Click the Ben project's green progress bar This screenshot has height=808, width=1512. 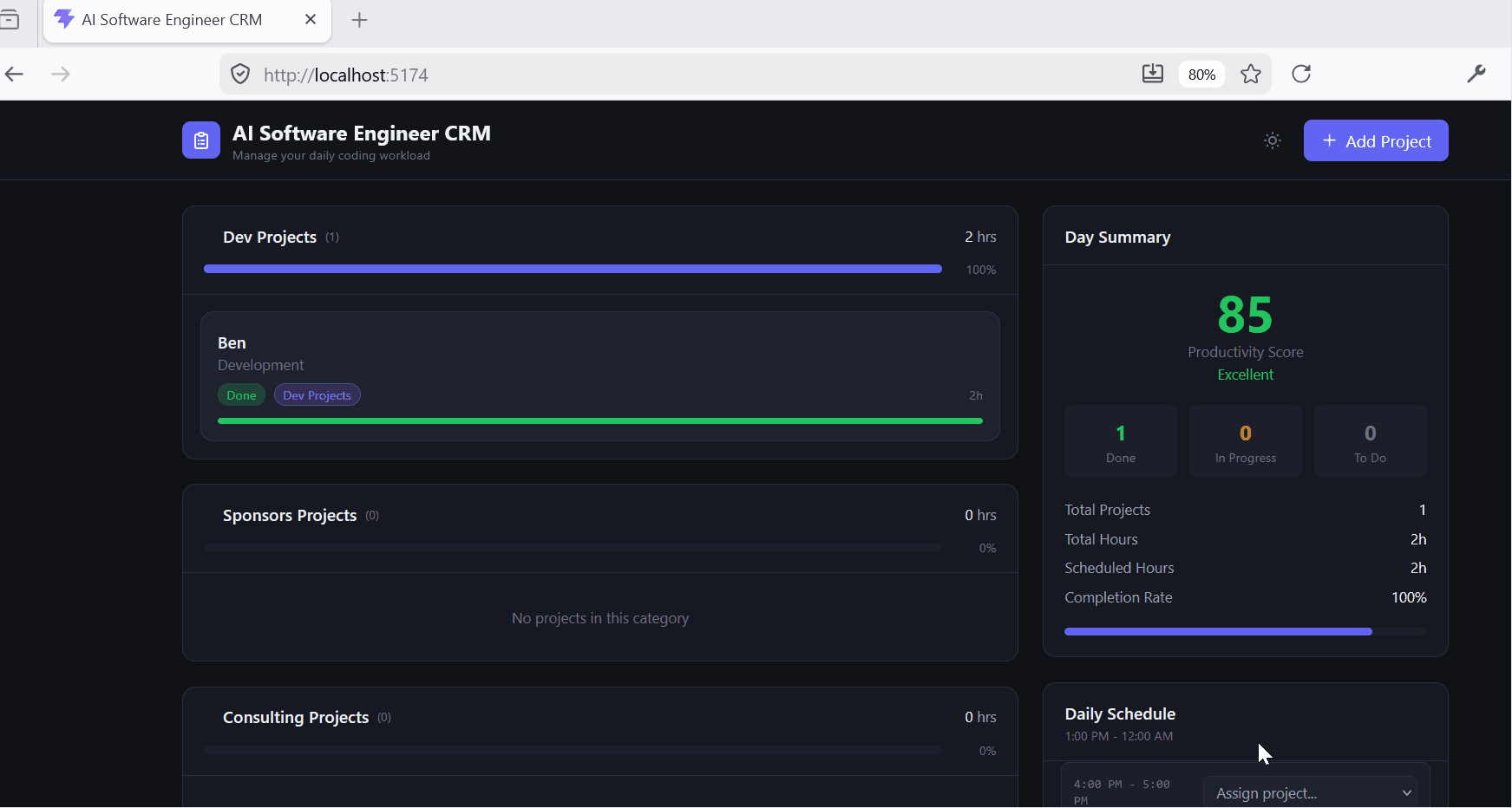[599, 420]
